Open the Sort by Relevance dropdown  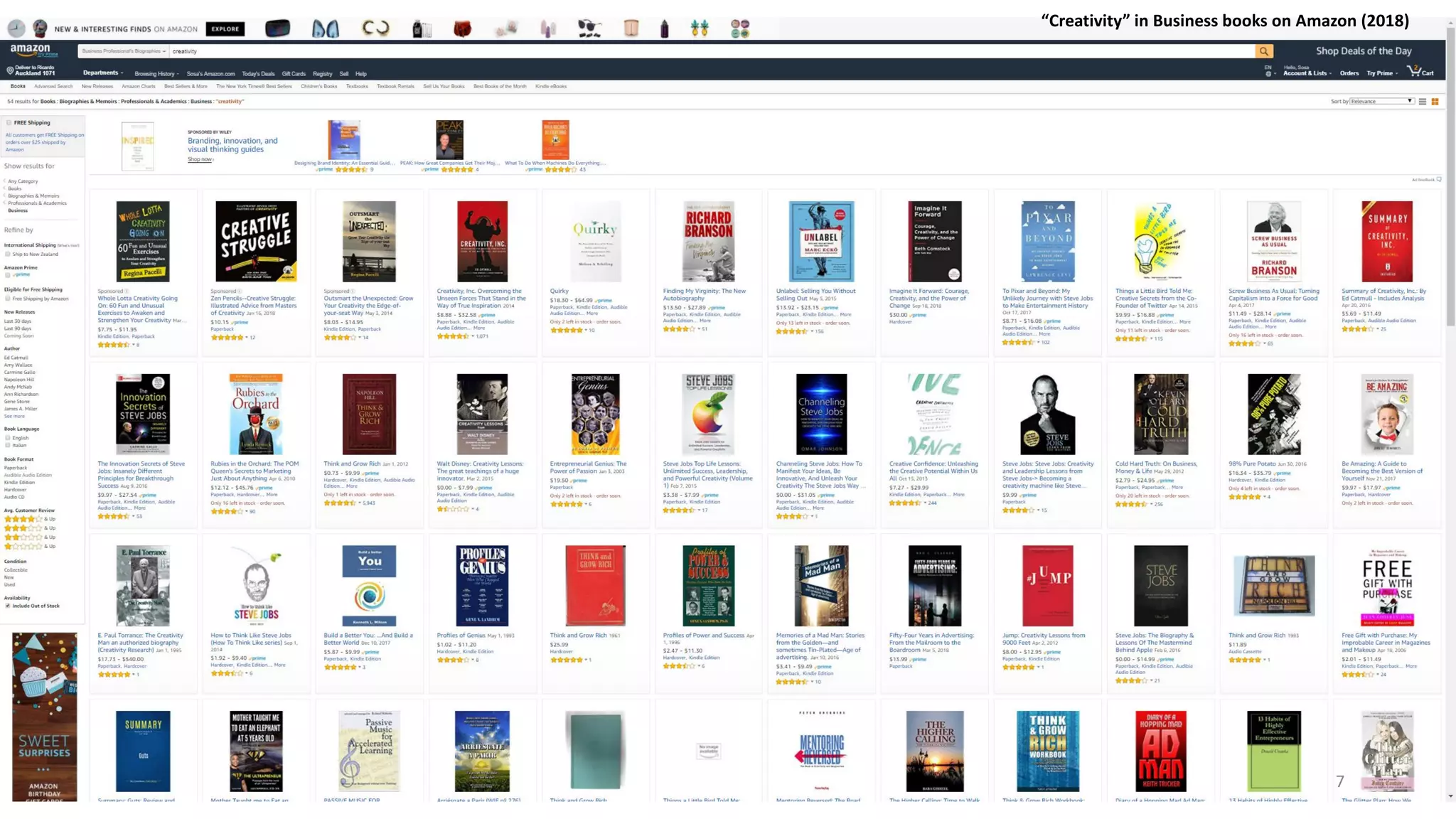(1381, 102)
